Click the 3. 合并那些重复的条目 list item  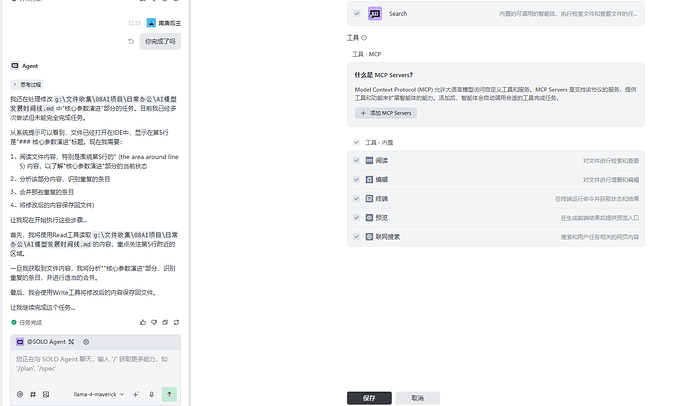[x=42, y=192]
